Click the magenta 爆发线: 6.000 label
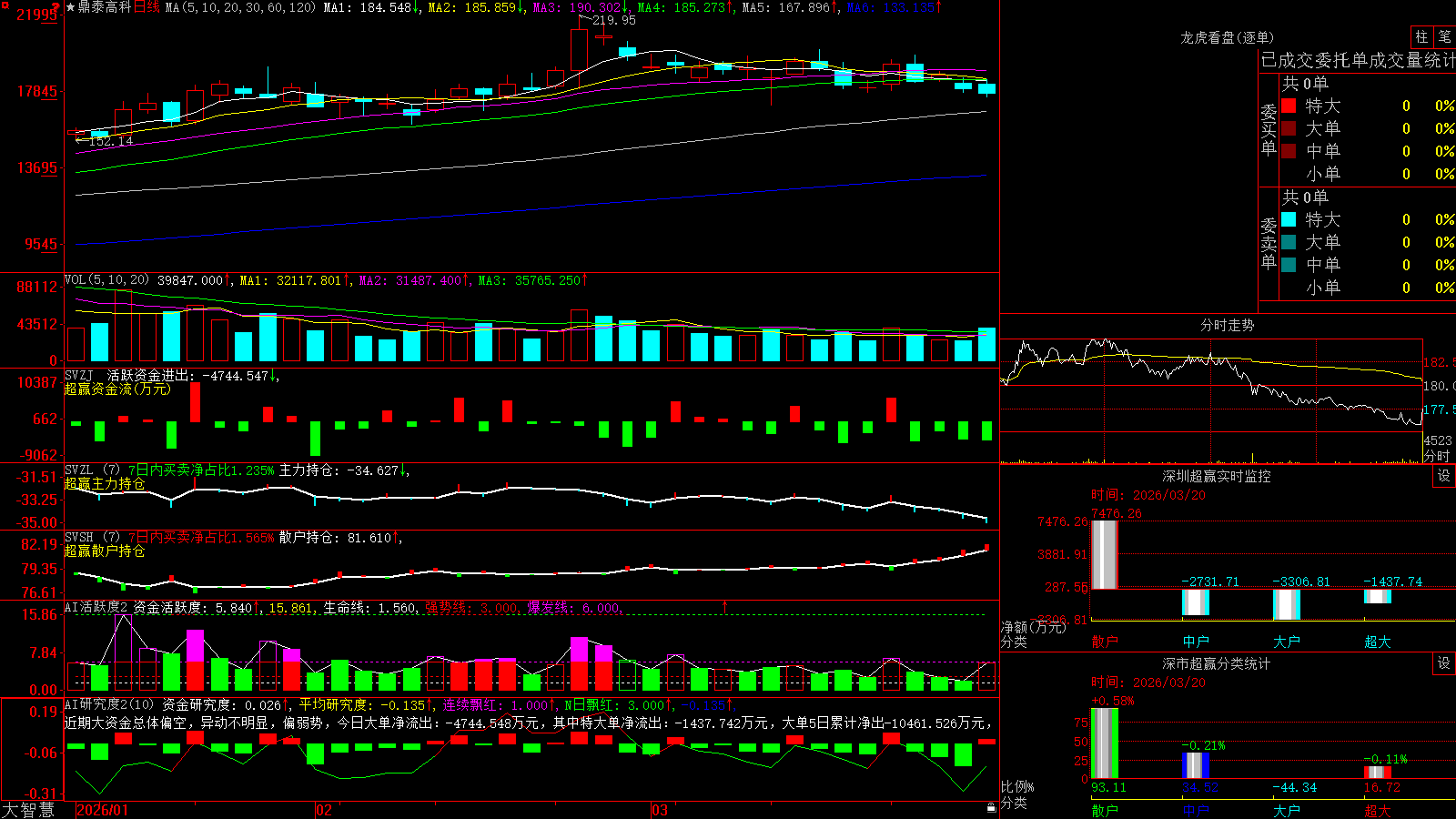The height and width of the screenshot is (819, 1456). pyautogui.click(x=574, y=608)
